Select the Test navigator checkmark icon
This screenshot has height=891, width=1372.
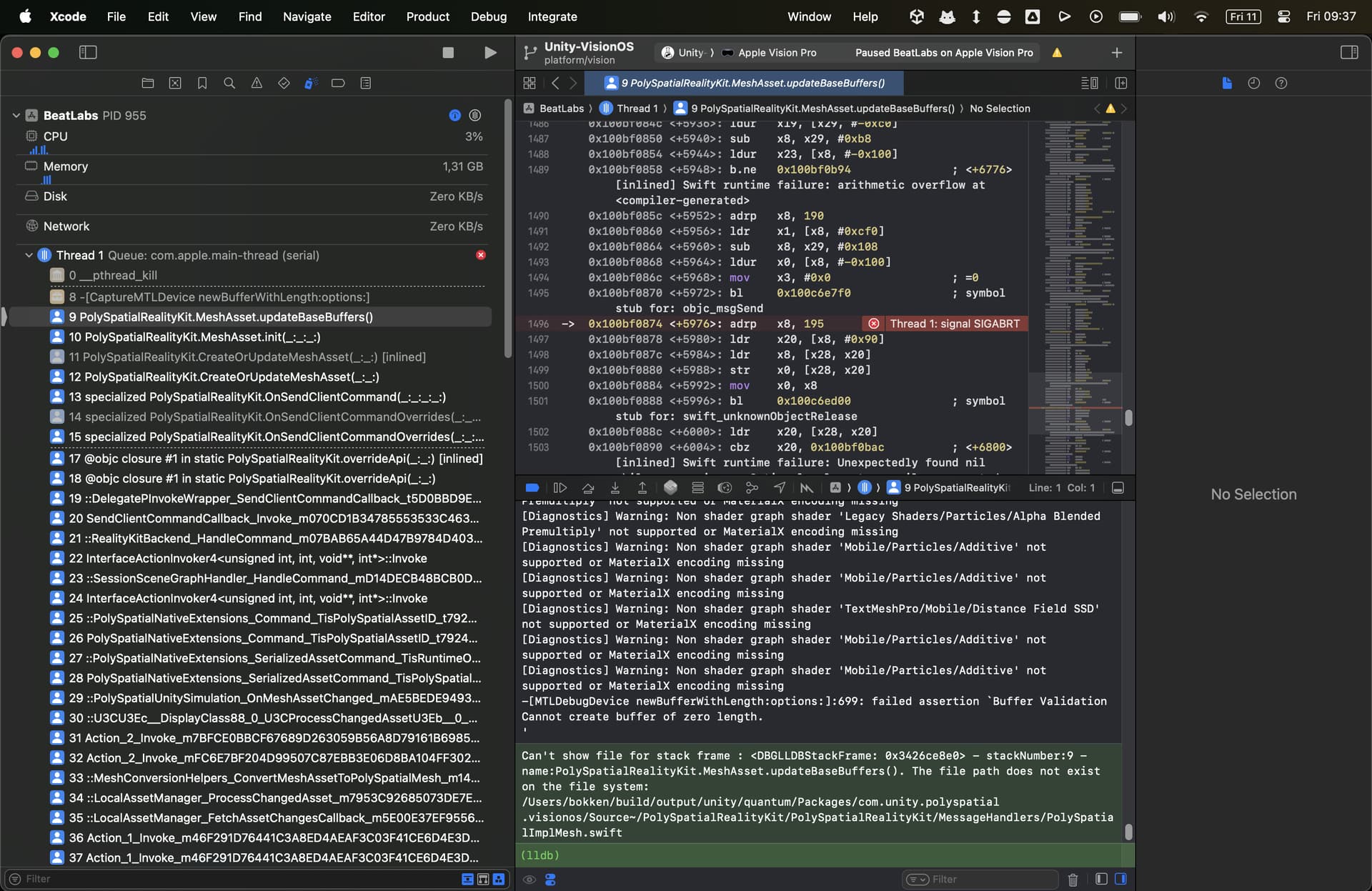coord(284,83)
